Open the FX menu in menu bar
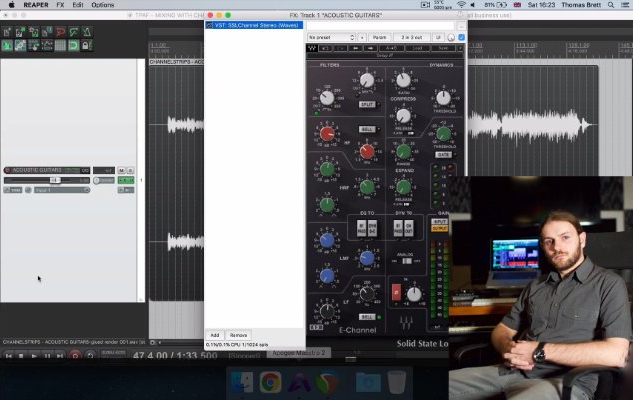Screen dimensions: 633x400 tap(60, 5)
